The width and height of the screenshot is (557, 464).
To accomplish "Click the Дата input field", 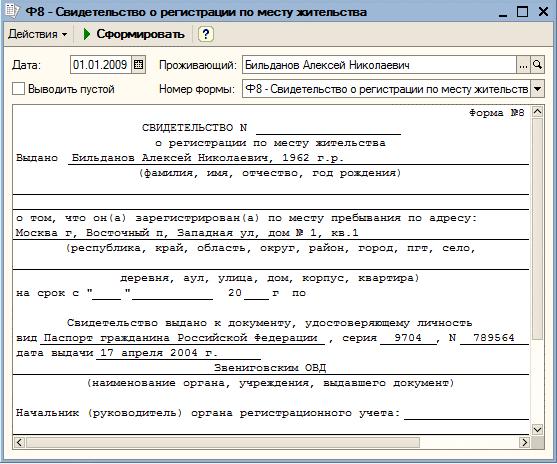I will click(101, 65).
